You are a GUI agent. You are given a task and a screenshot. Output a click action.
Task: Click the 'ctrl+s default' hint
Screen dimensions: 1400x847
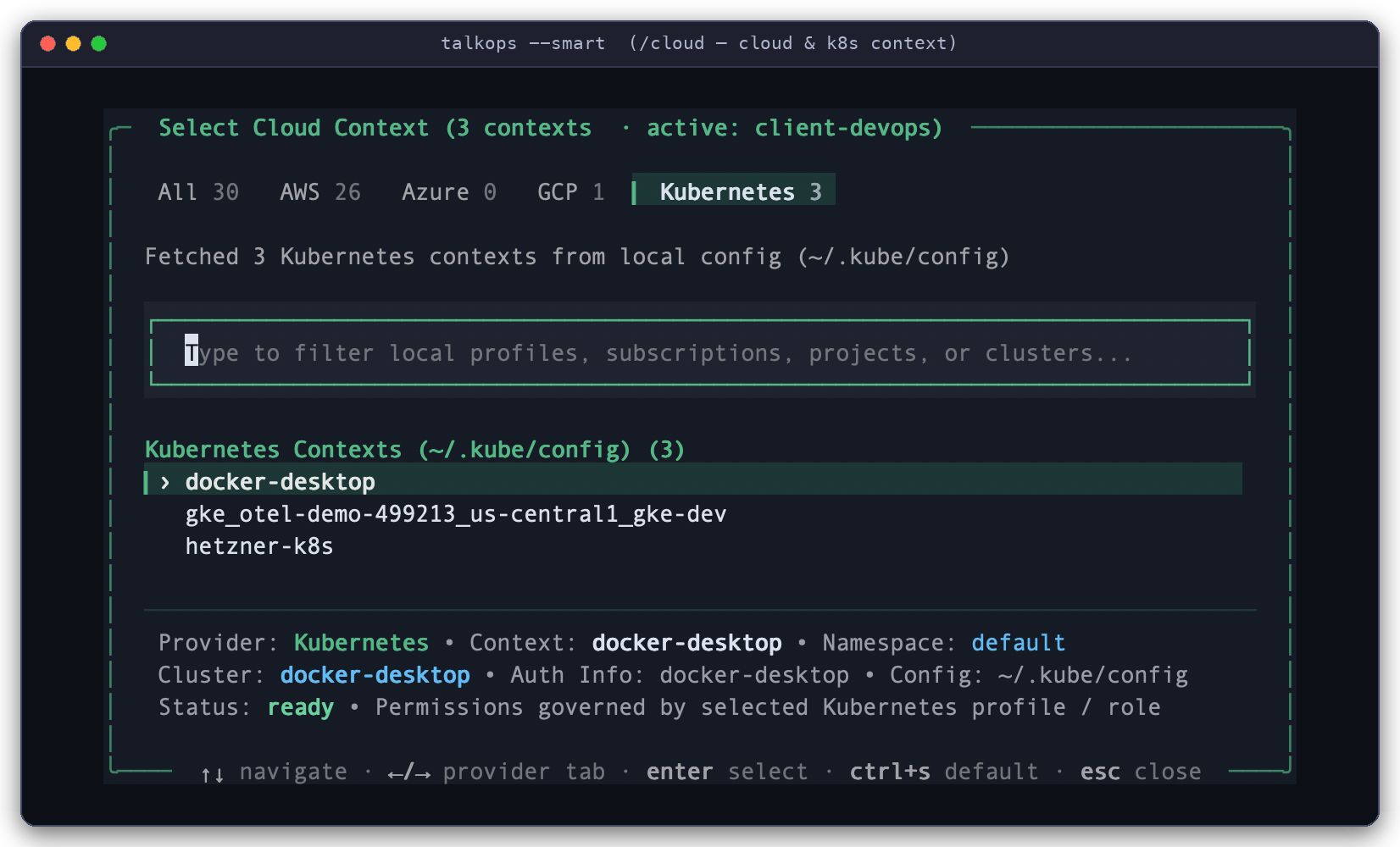[944, 772]
